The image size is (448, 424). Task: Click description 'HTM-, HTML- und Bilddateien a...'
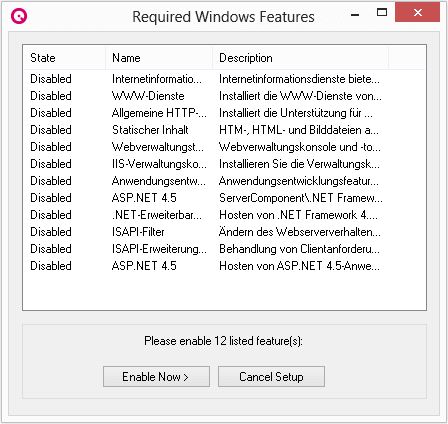point(299,130)
